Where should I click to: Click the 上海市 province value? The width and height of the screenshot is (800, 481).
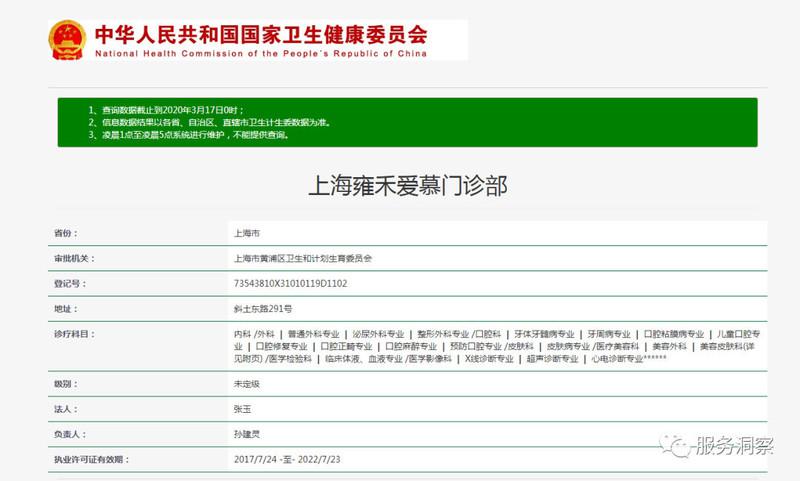pos(246,232)
